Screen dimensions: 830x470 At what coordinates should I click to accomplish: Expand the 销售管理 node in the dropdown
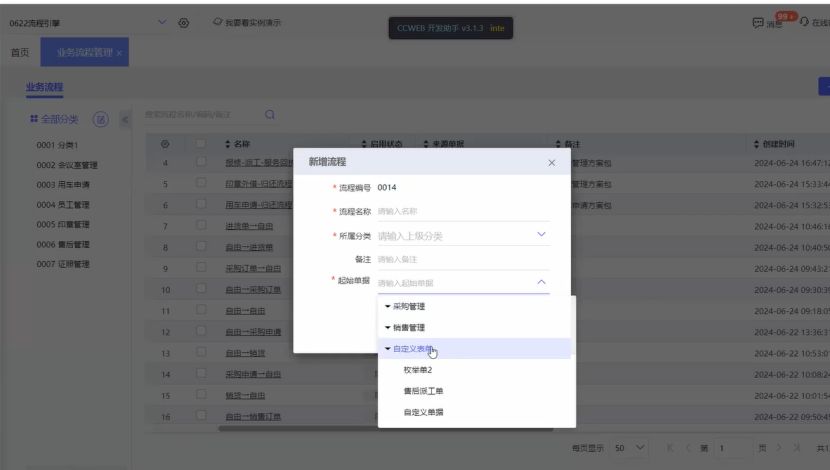coord(388,328)
